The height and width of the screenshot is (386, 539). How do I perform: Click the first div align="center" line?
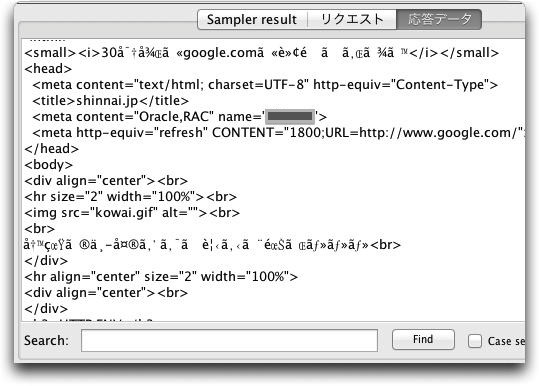click(106, 181)
